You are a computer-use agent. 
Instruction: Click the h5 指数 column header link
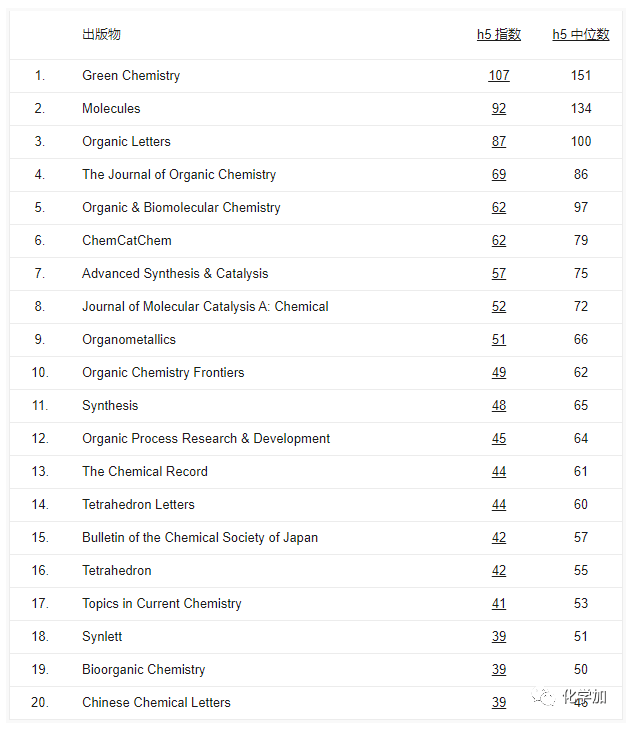tap(498, 35)
